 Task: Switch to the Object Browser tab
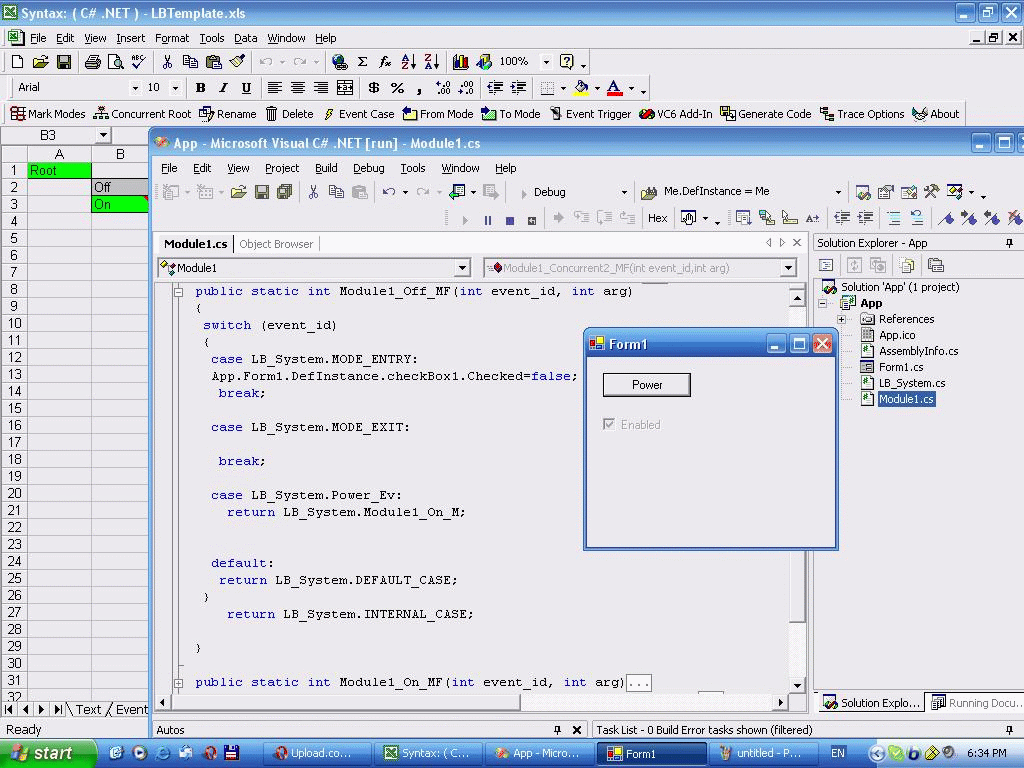[276, 244]
